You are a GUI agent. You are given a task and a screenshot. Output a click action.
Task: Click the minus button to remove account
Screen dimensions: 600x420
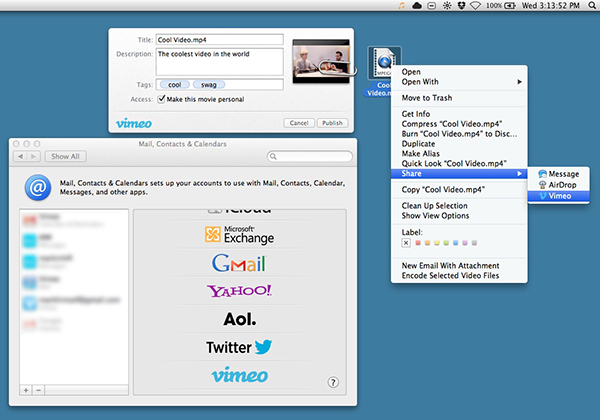pyautogui.click(x=38, y=390)
